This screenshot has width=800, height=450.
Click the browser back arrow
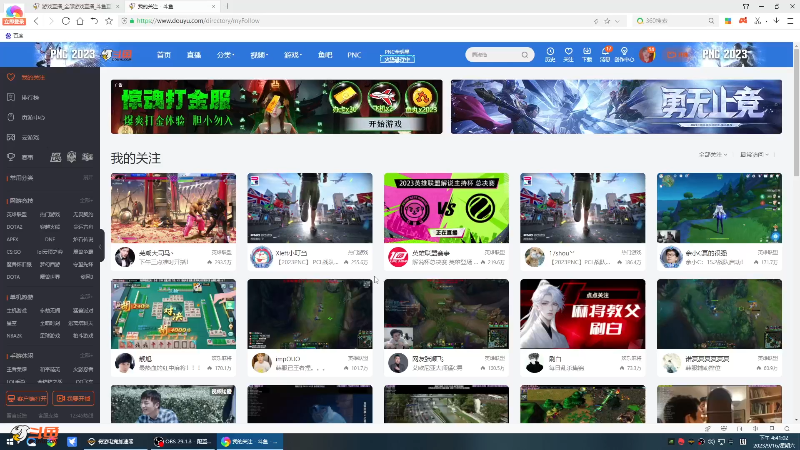click(36, 21)
